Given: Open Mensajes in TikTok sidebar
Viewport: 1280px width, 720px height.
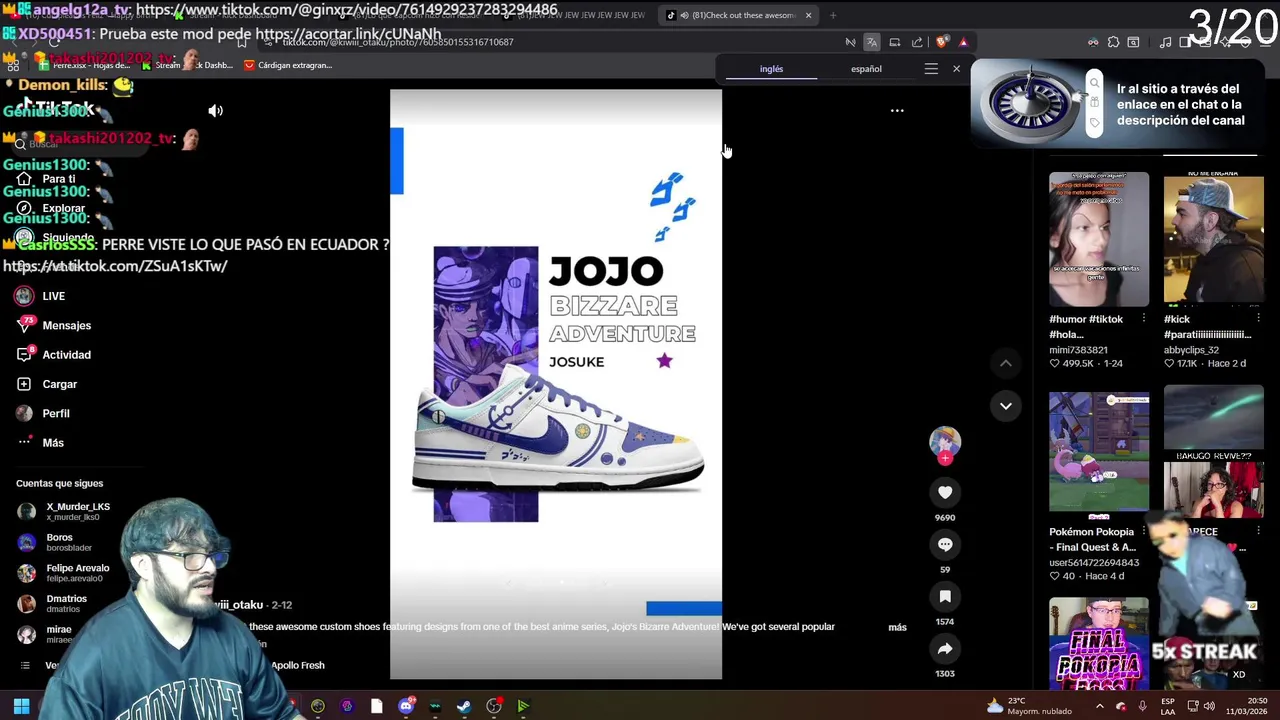Looking at the screenshot, I should [x=54, y=325].
